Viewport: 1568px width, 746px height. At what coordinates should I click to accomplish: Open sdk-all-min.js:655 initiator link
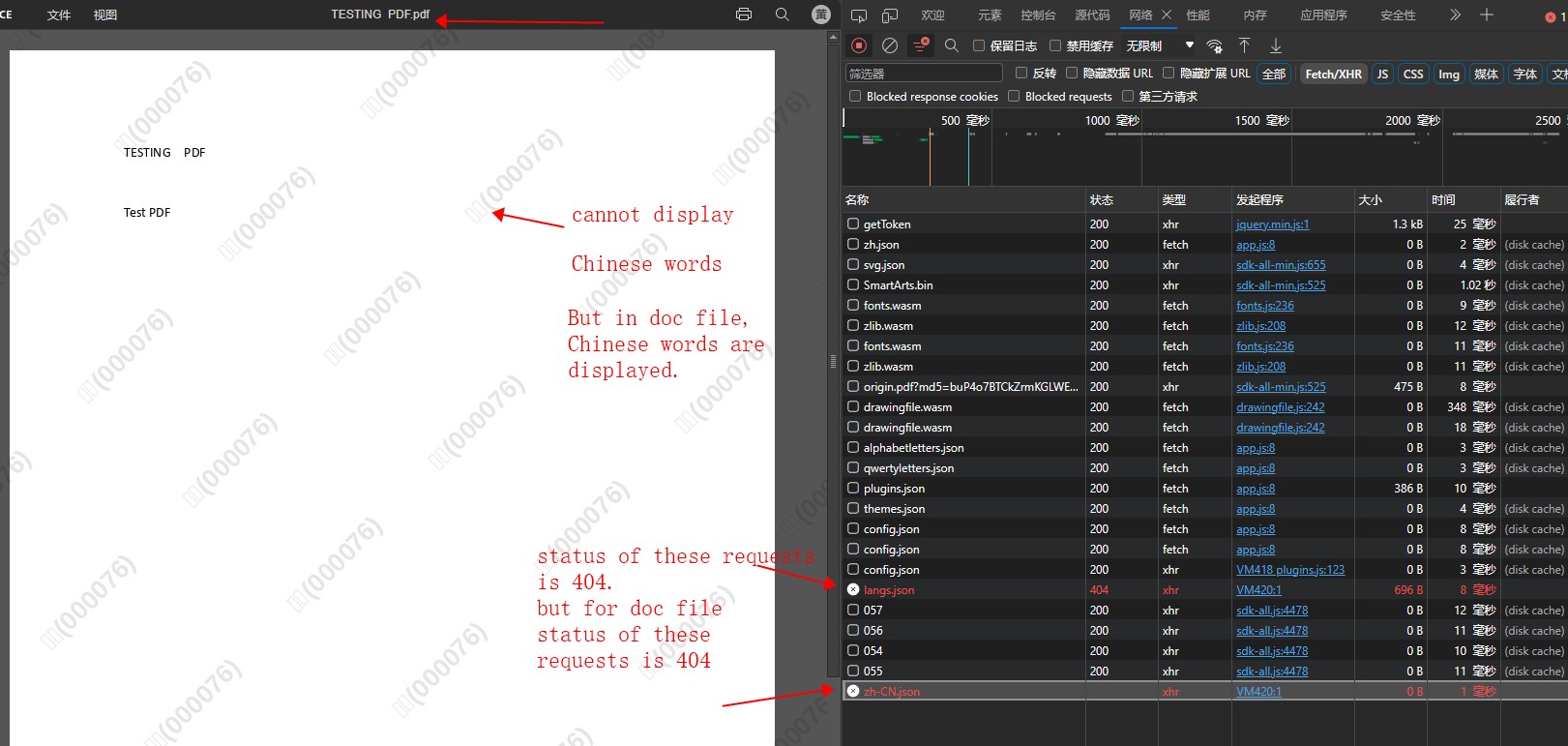click(1281, 264)
